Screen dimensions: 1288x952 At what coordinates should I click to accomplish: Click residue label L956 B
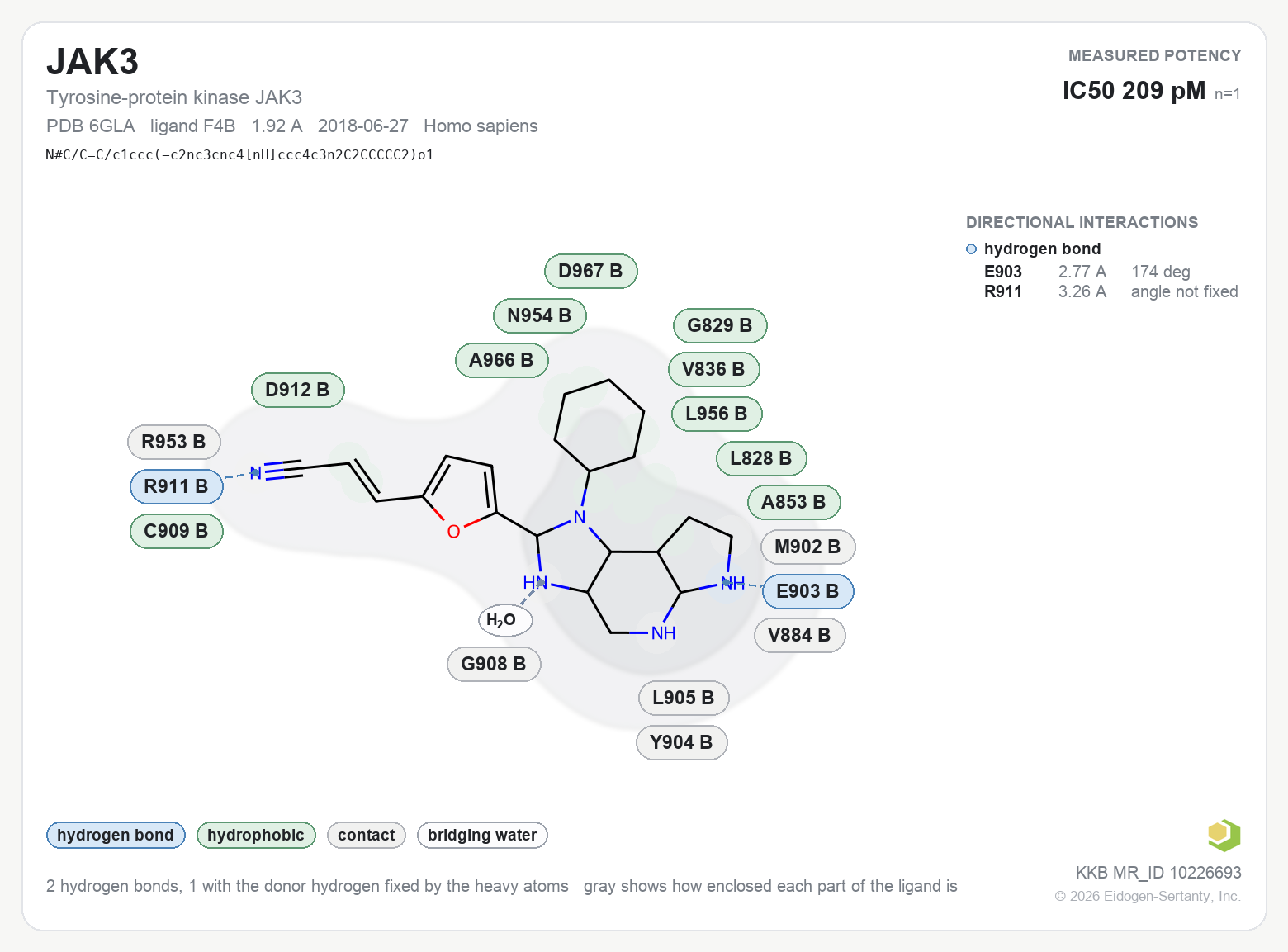[x=717, y=414]
